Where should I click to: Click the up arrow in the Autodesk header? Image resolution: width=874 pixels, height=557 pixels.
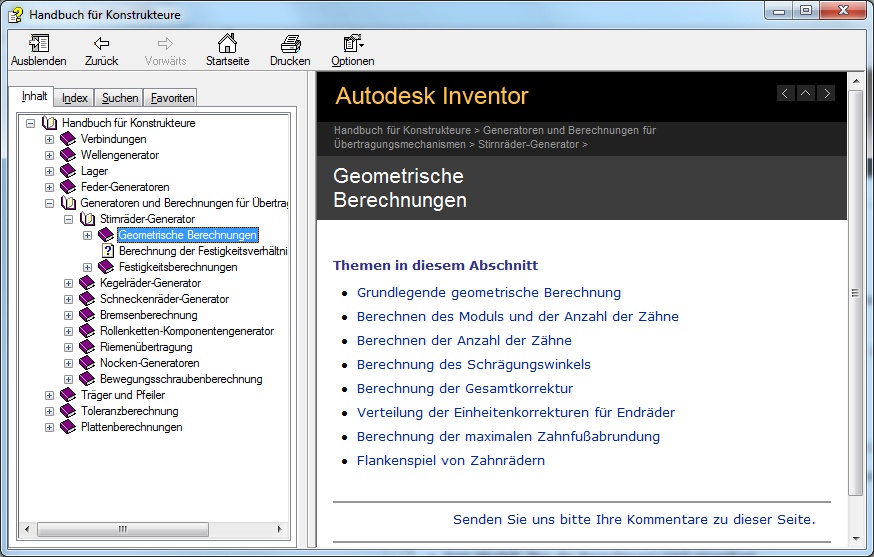pos(805,93)
